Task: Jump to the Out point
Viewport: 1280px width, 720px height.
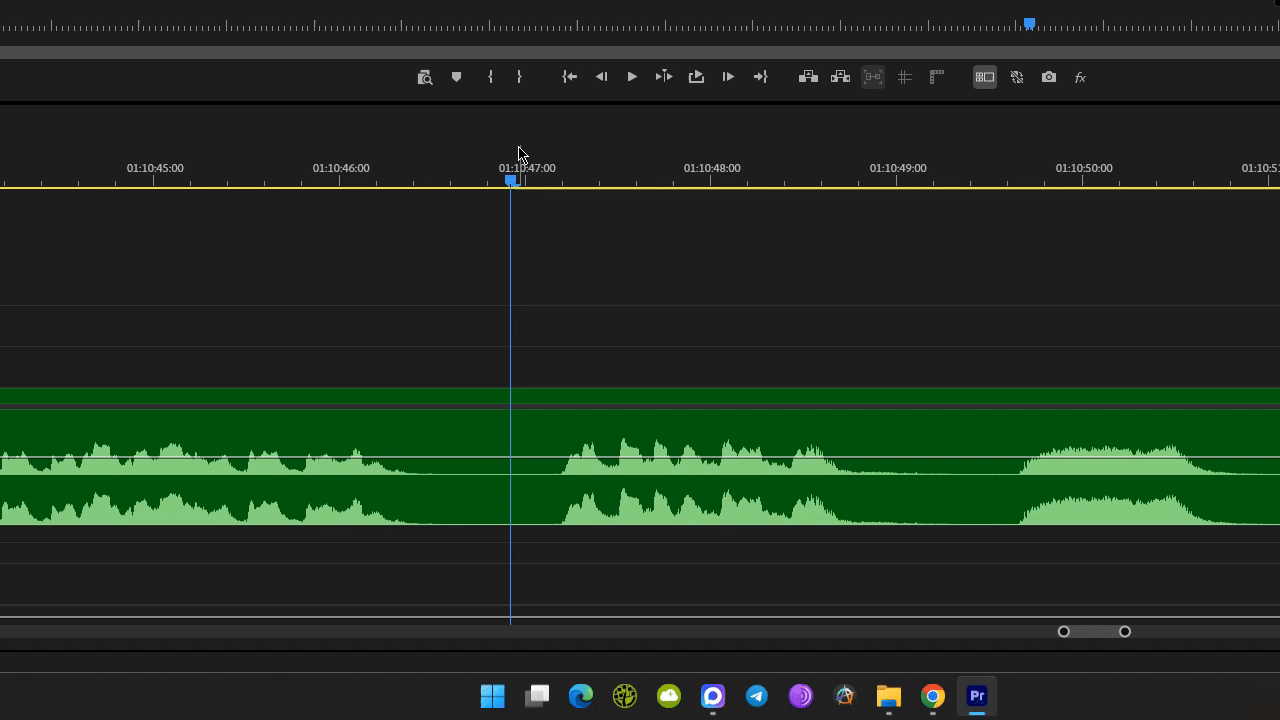Action: pos(760,77)
